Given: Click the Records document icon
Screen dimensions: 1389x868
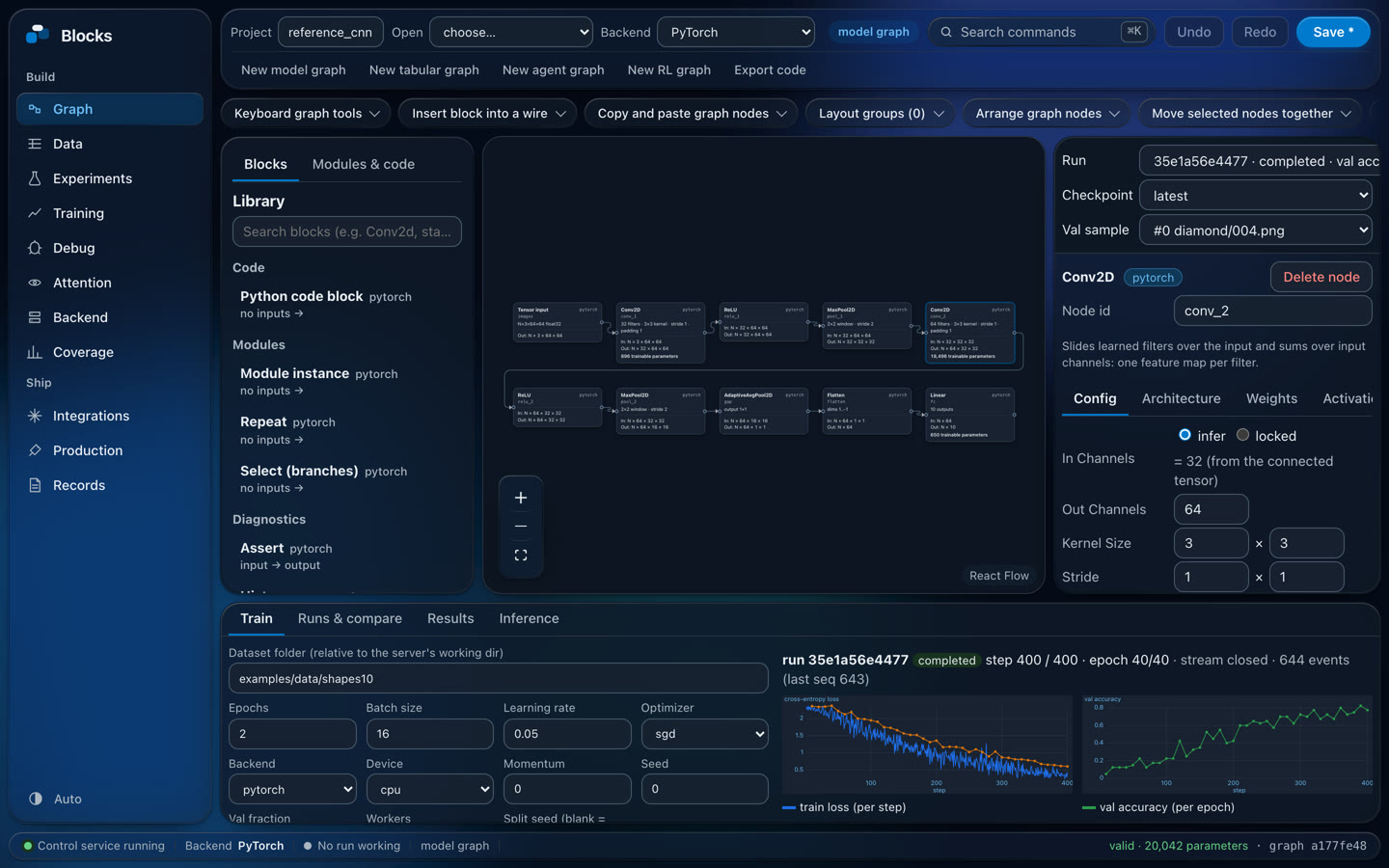Looking at the screenshot, I should 35,485.
